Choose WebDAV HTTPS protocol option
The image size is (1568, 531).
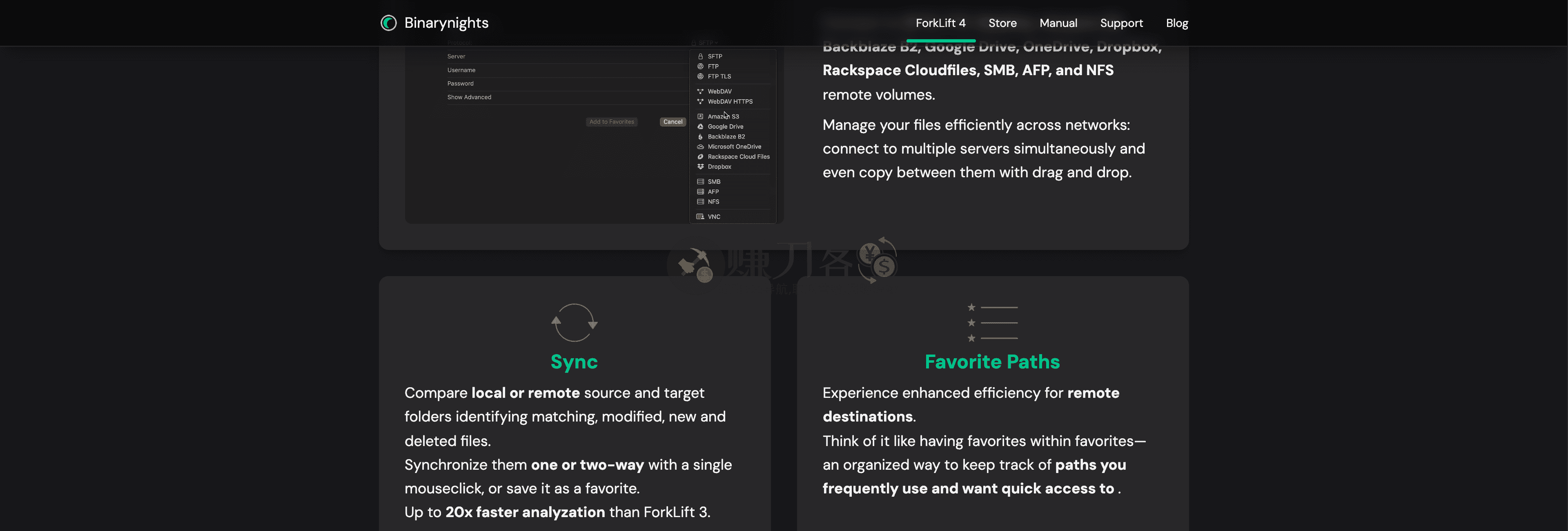pos(730,102)
